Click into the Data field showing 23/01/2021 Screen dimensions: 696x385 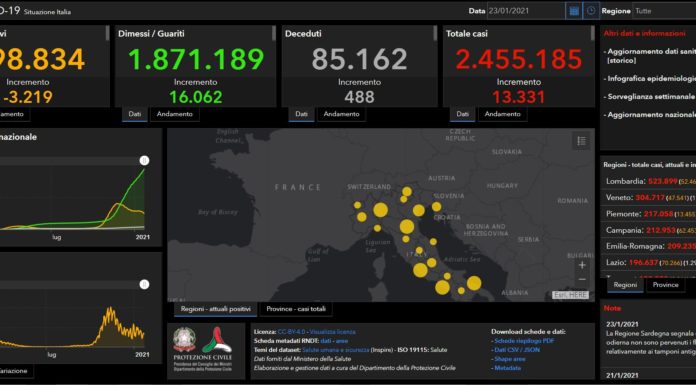click(526, 11)
